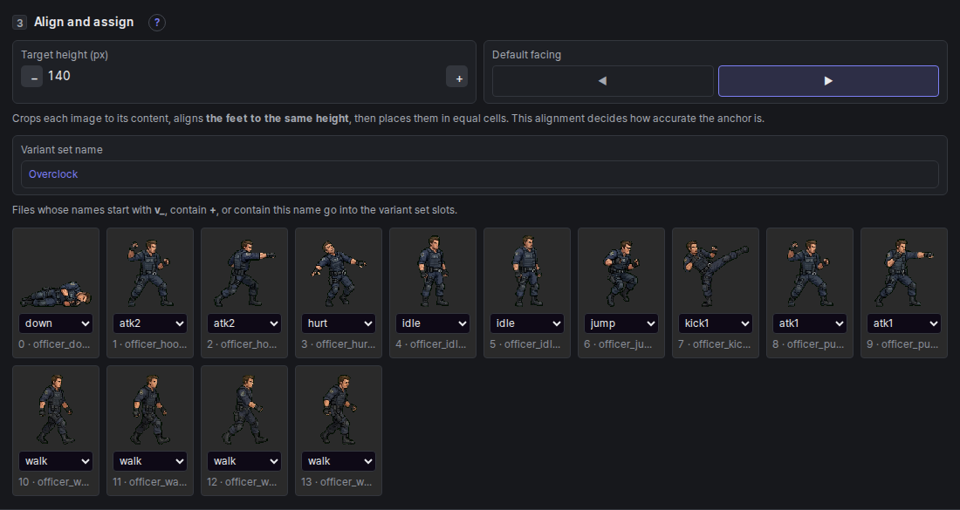
Task: Open the 'walk' dropdown for frame 10
Action: (56, 461)
